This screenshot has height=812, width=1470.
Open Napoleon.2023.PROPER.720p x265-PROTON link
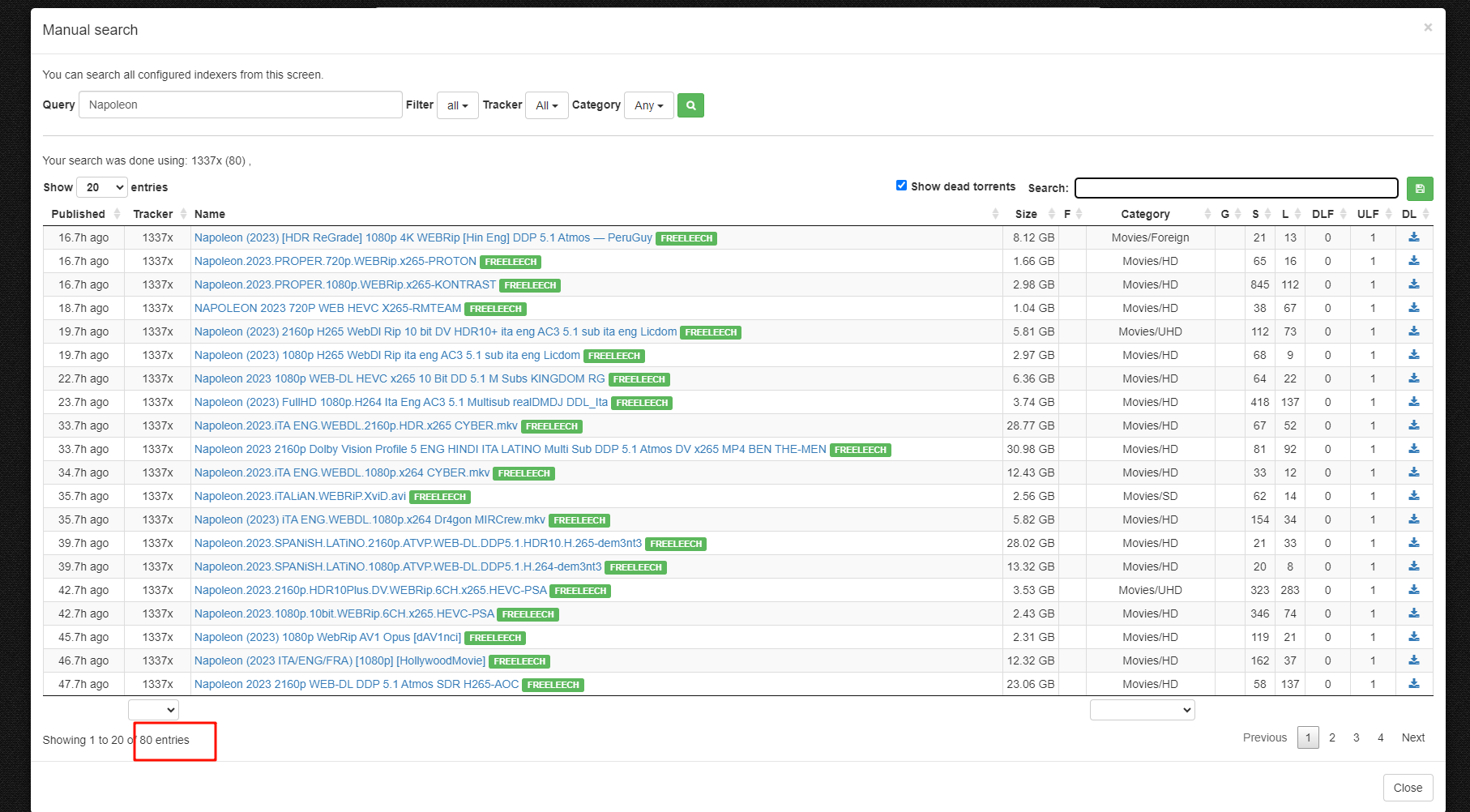pos(335,261)
